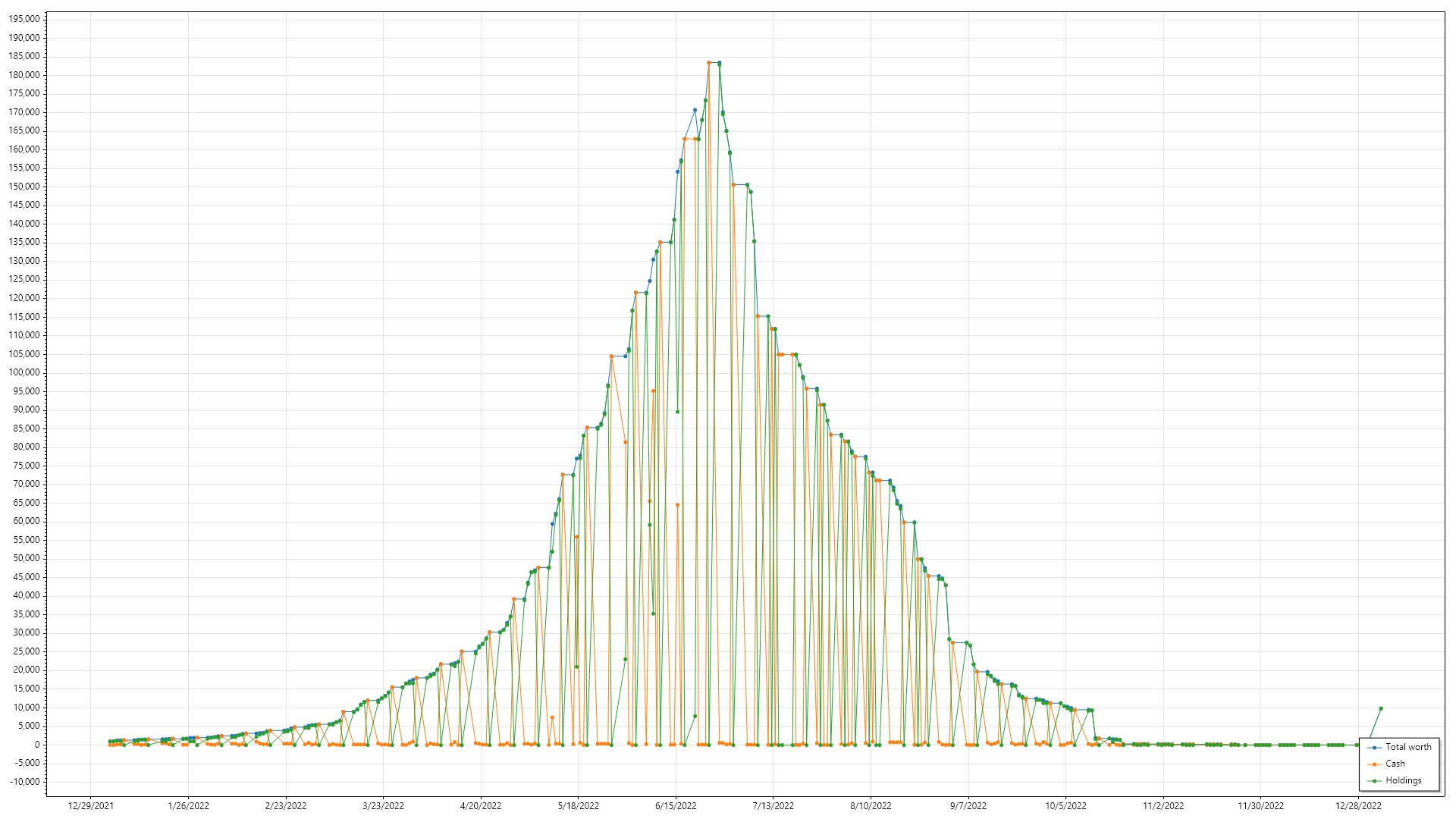Click the 7/13/2022 x-axis date label

coord(773,806)
